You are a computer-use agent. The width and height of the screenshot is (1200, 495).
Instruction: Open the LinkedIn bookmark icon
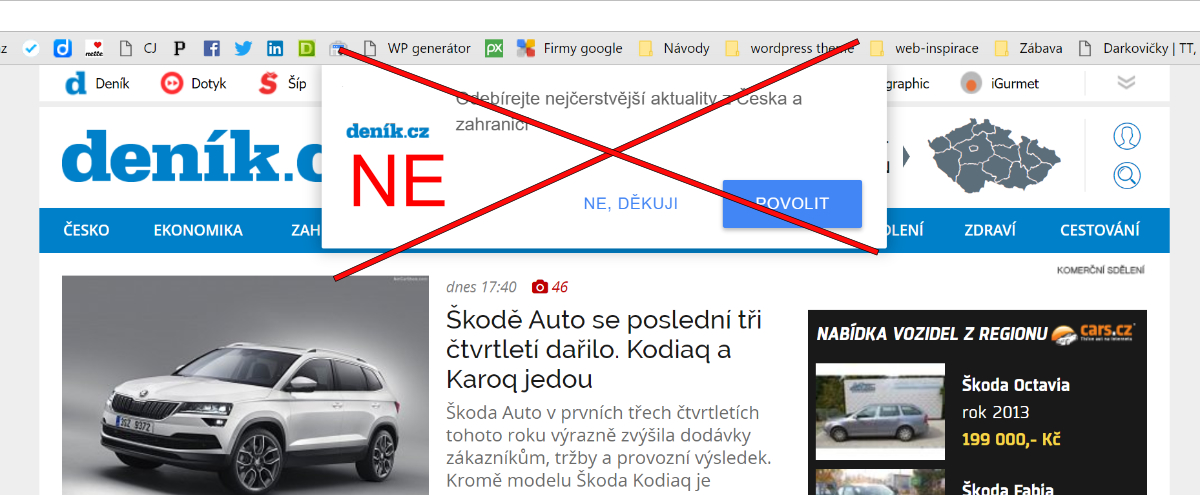click(275, 48)
